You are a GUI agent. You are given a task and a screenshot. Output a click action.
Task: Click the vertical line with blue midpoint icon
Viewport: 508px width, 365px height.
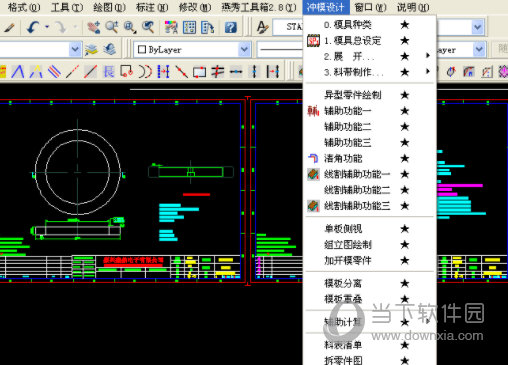[x=254, y=71]
